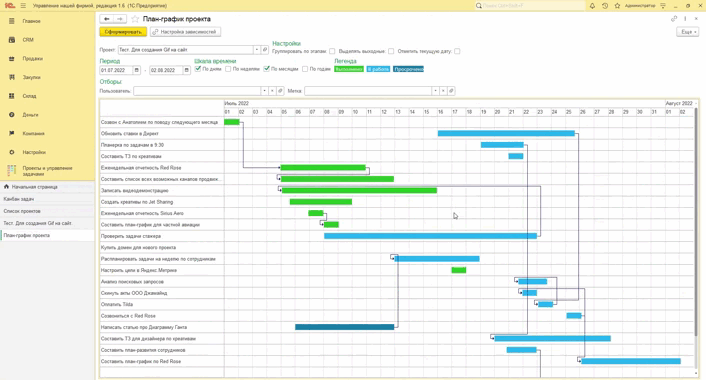Image resolution: width=706 pixels, height=380 pixels.
Task: Switch to the Список проектов tab
Action: (x=22, y=211)
